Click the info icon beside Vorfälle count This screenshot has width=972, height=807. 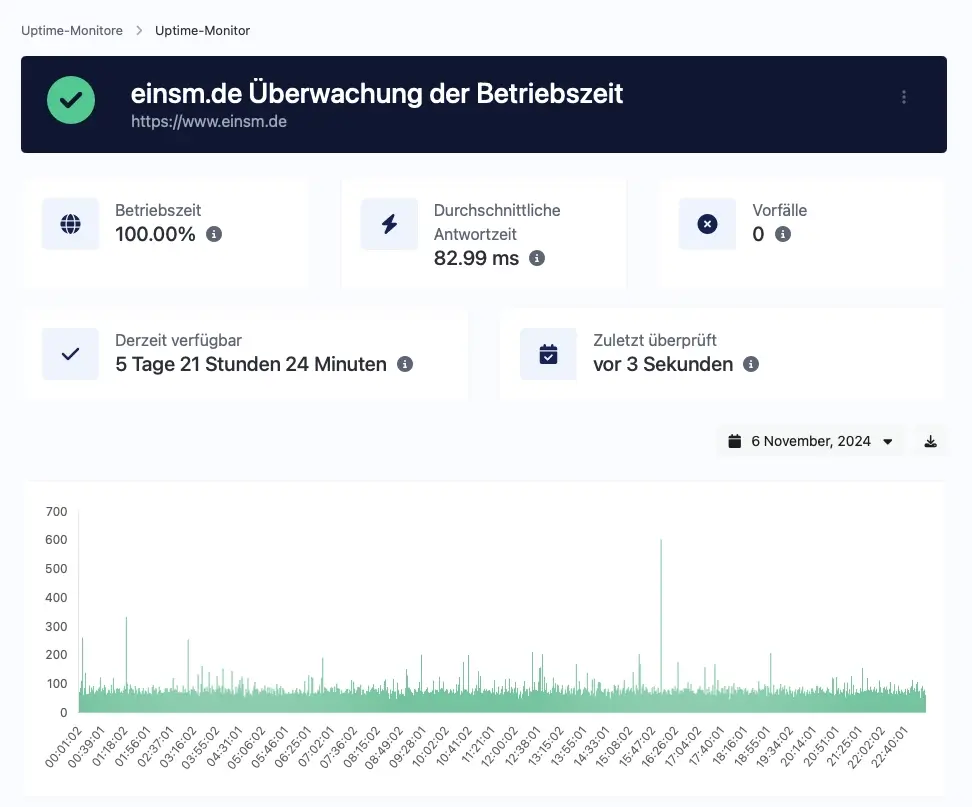coord(783,234)
